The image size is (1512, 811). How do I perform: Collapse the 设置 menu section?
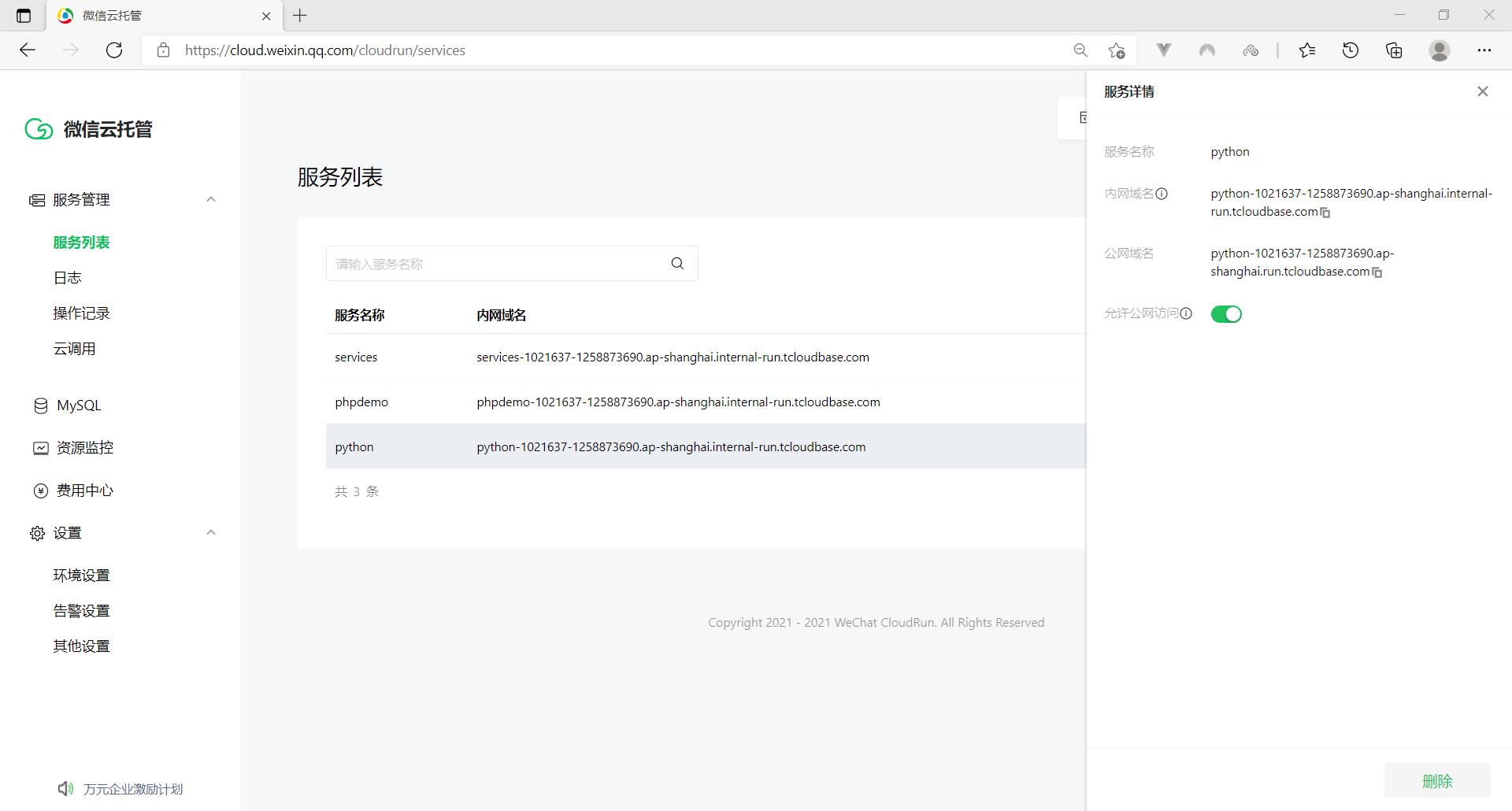[x=211, y=533]
